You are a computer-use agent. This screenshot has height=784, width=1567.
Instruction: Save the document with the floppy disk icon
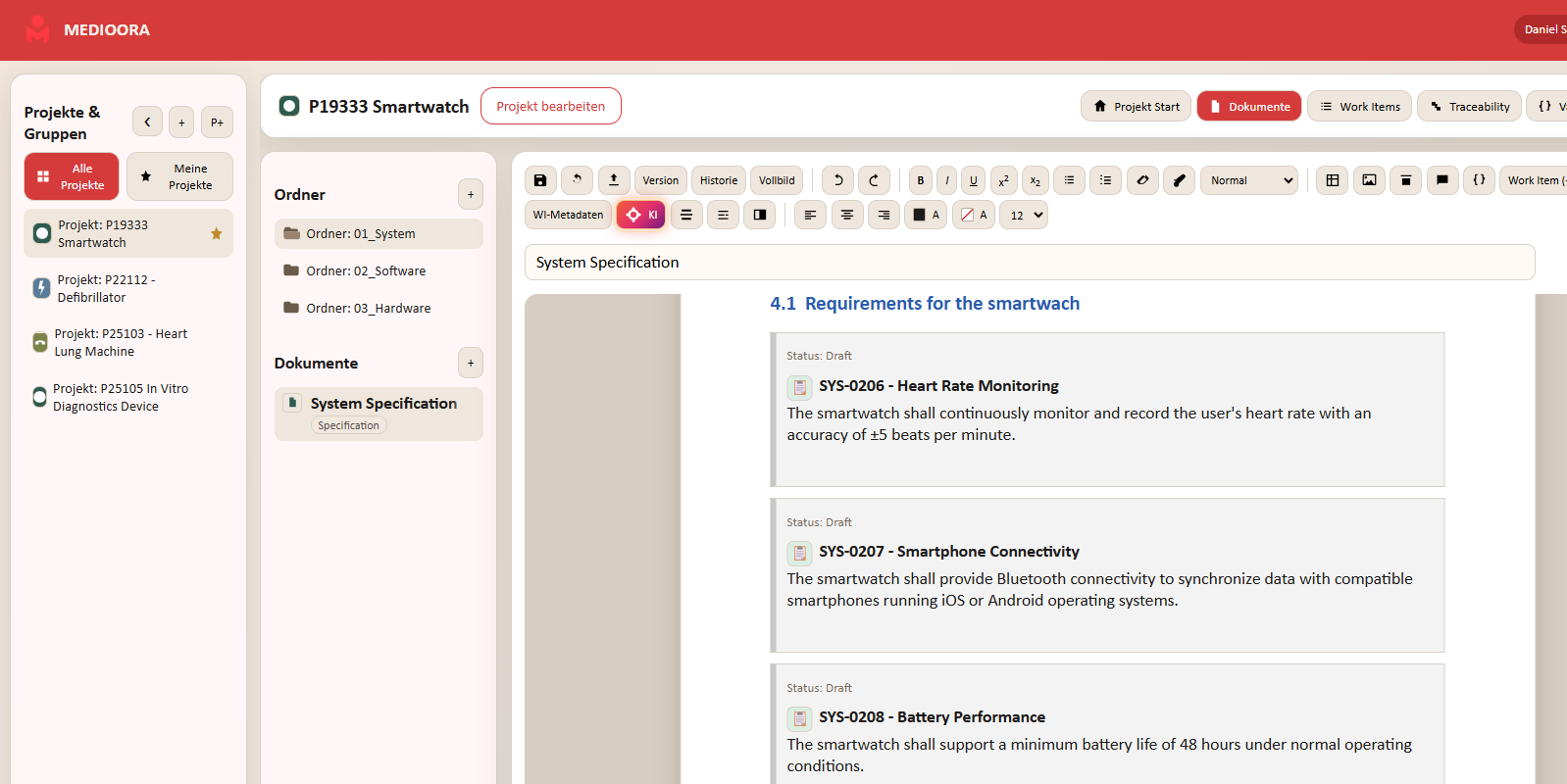click(540, 180)
